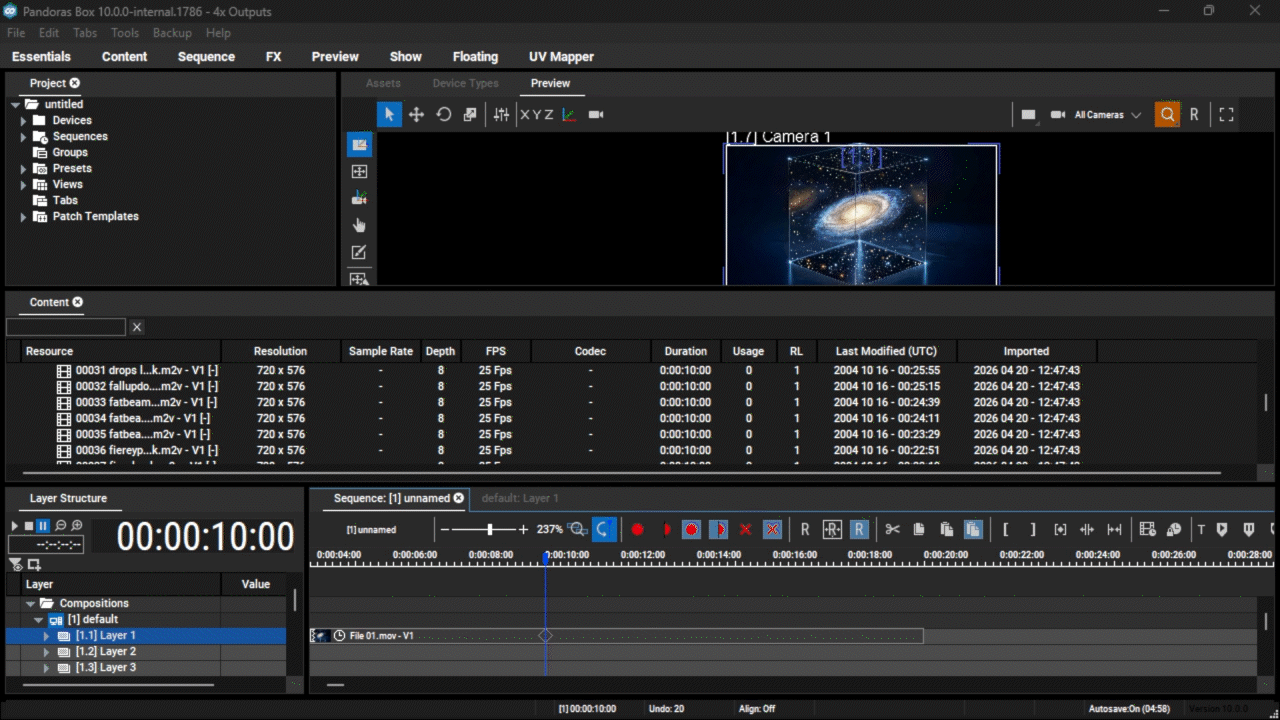Toggle the X axis button
The image size is (1280, 720).
524,115
